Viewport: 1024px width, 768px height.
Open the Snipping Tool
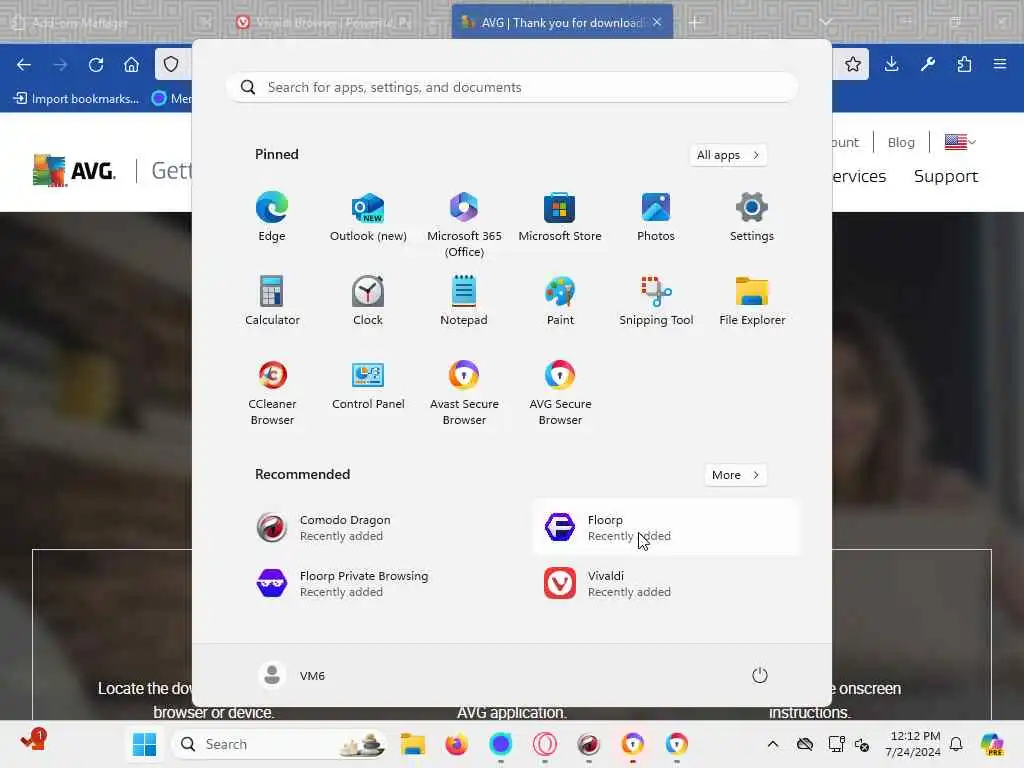click(x=656, y=301)
